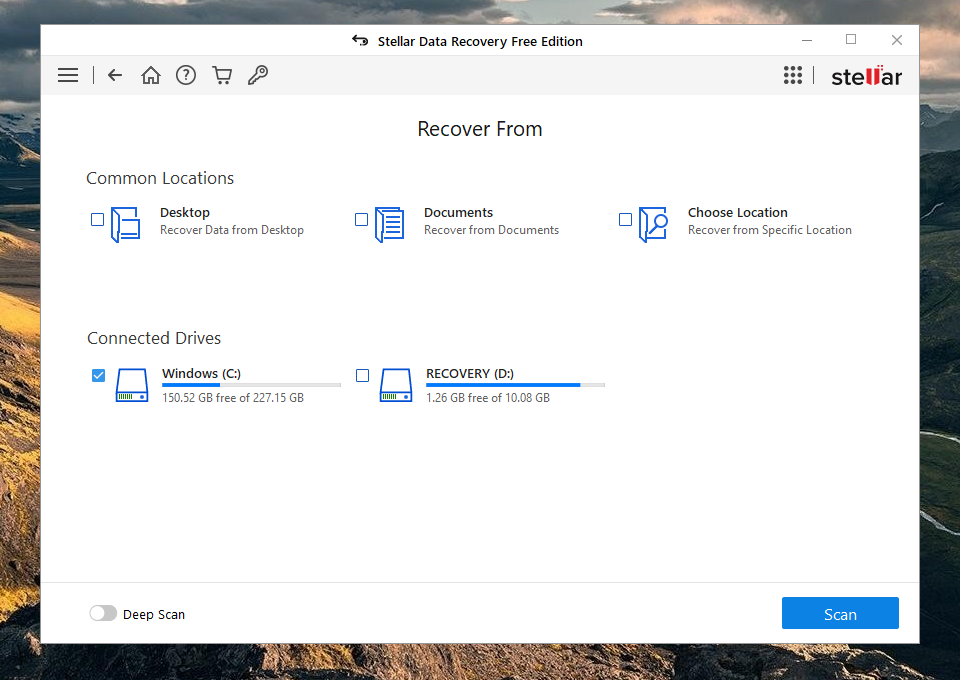Click the Documents folder icon
Viewport: 960px width, 680px height.
pyautogui.click(x=389, y=224)
